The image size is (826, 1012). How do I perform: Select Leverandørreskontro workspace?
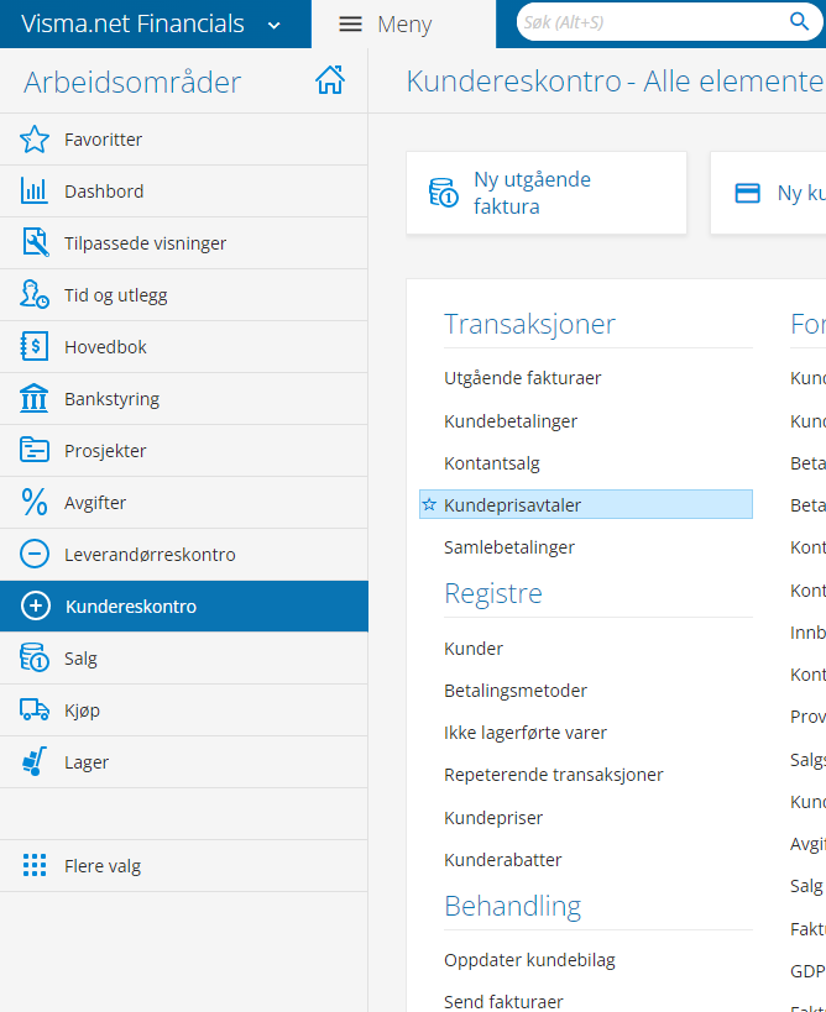150,555
